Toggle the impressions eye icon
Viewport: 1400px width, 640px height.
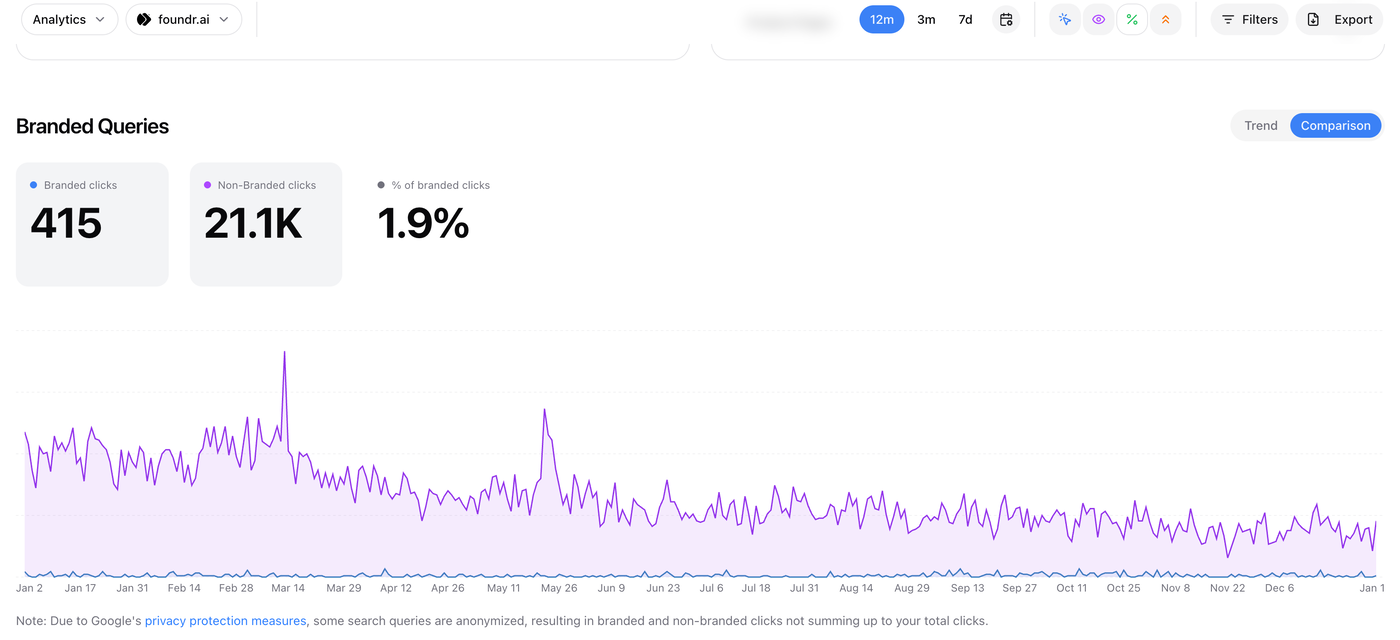click(1098, 20)
